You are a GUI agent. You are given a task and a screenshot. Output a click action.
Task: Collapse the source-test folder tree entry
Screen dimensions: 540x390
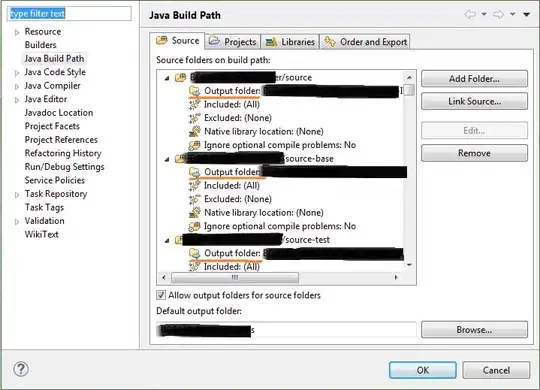[x=167, y=240]
